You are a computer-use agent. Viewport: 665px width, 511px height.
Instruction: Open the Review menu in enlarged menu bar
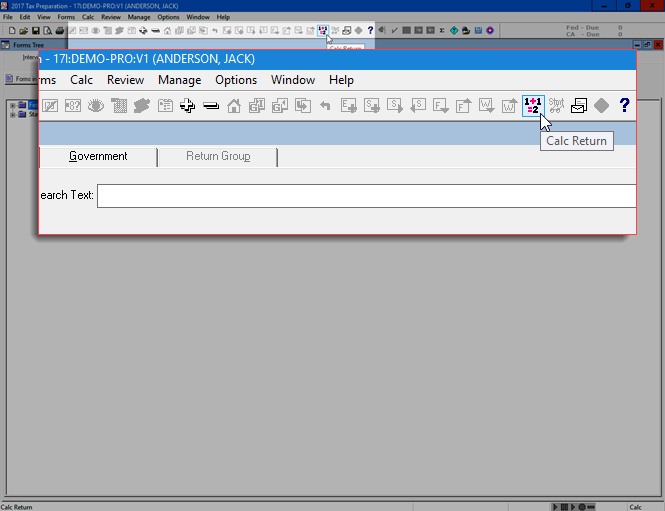coord(126,80)
